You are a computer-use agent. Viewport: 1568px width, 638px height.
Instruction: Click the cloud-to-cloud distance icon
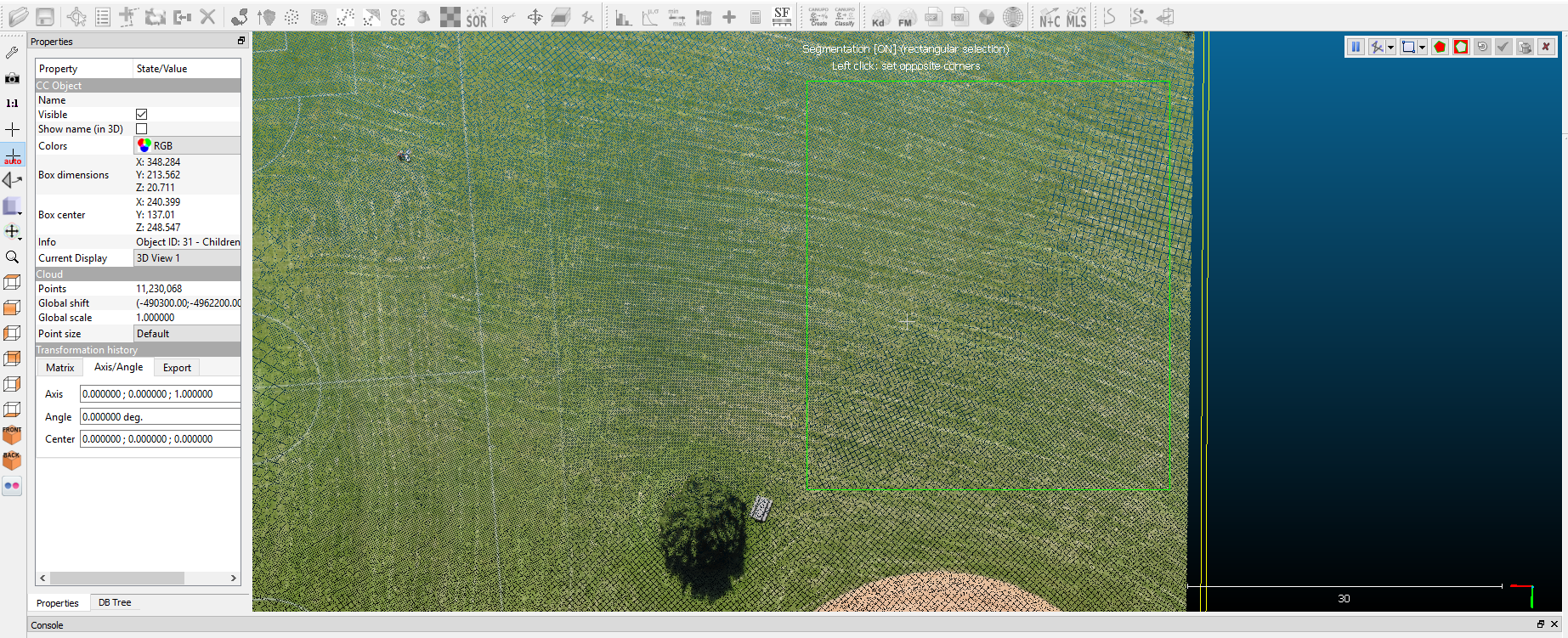pyautogui.click(x=345, y=16)
